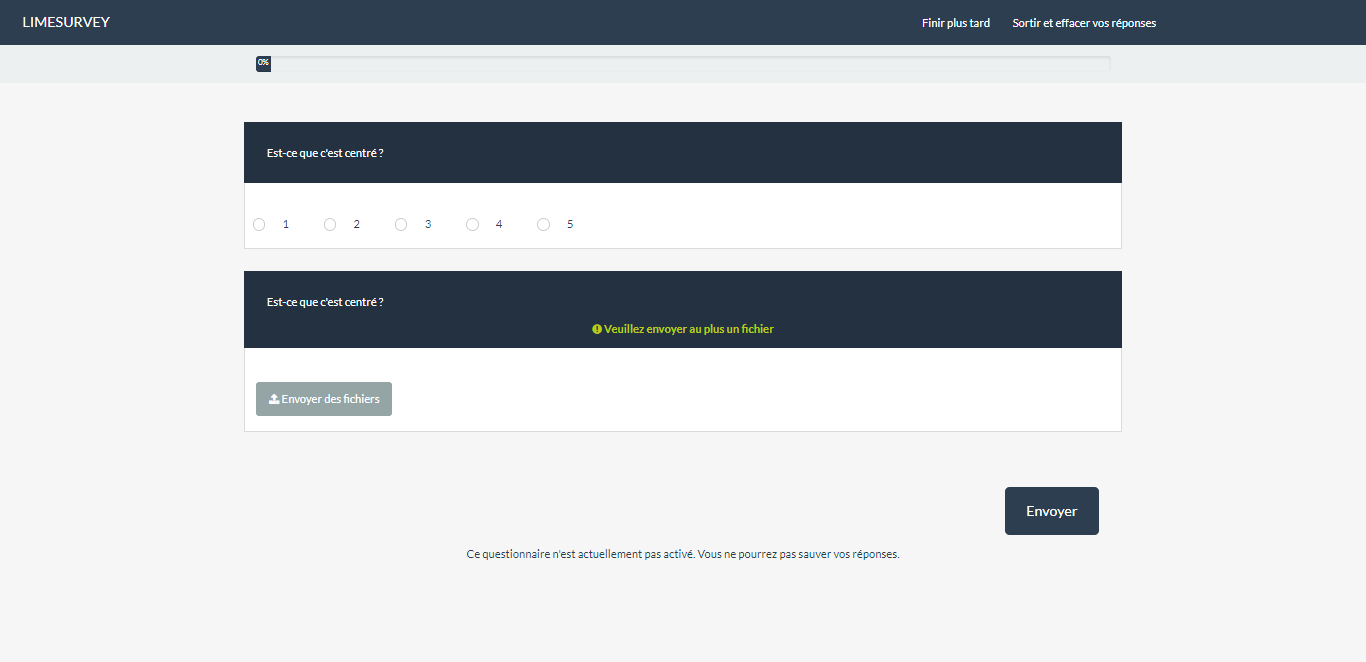
Task: Click the green exclamation warning icon
Action: click(x=597, y=329)
